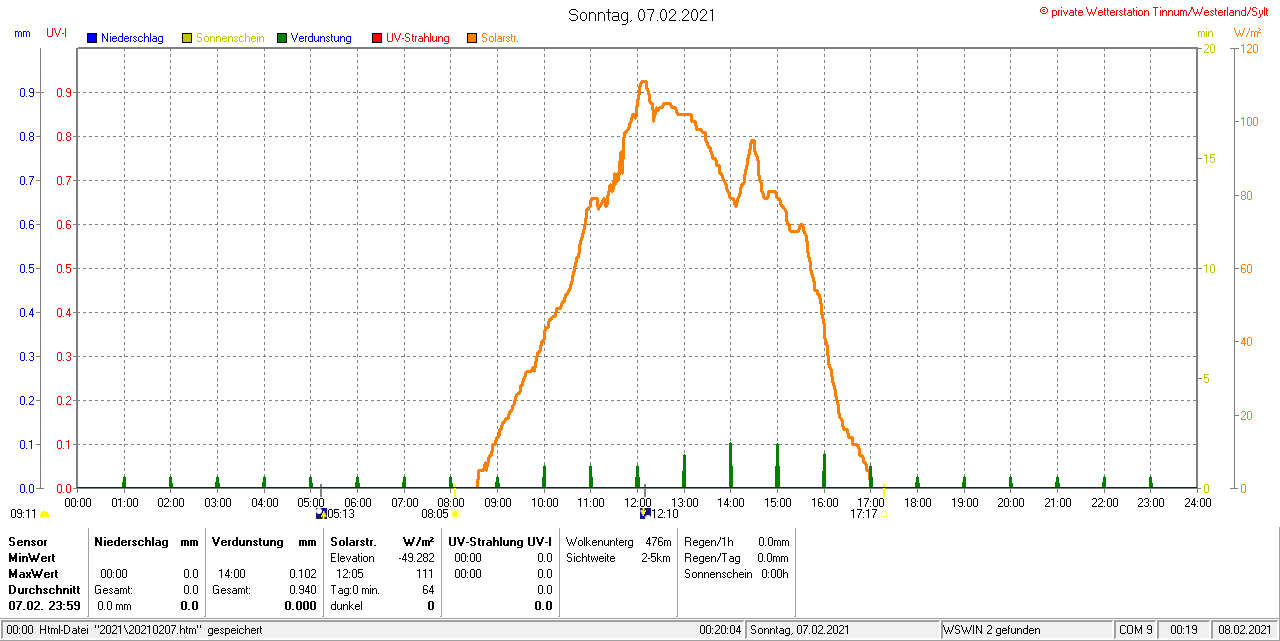
Task: Click the solar radiation peak near 12:00
Action: pos(643,82)
